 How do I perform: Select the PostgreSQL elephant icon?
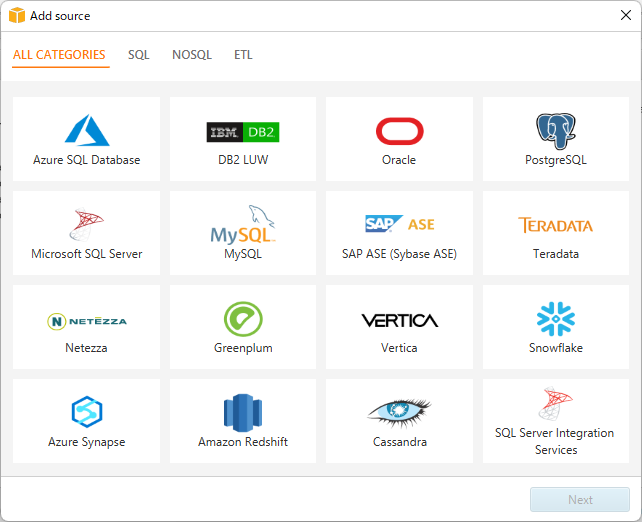tap(556, 131)
